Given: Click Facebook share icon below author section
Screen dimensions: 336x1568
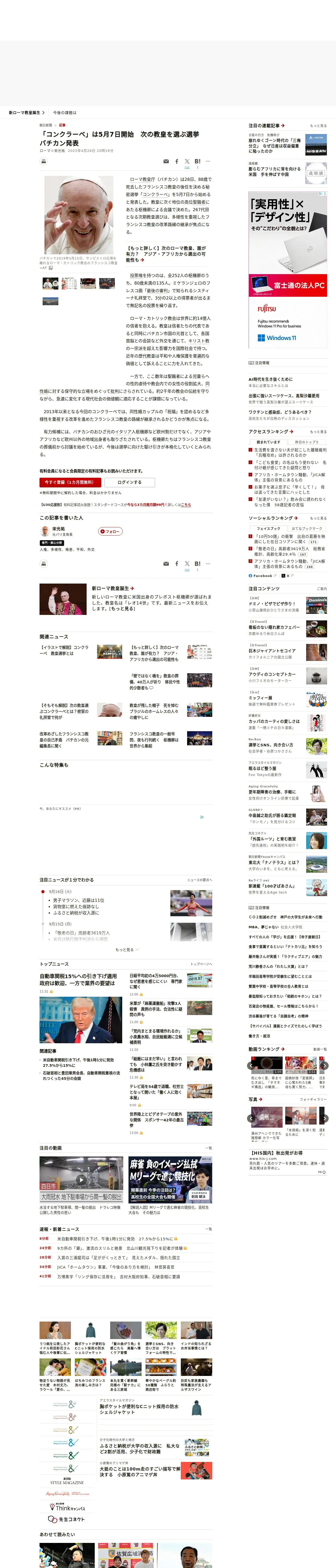Looking at the screenshot, I should (x=177, y=564).
